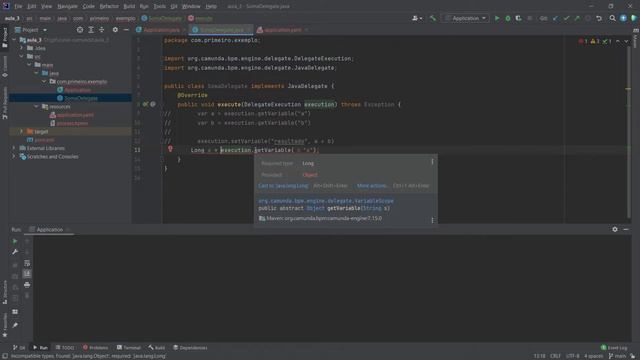640x360 pixels.
Task: Expand Scratches and Consoles node
Action: tap(14, 156)
